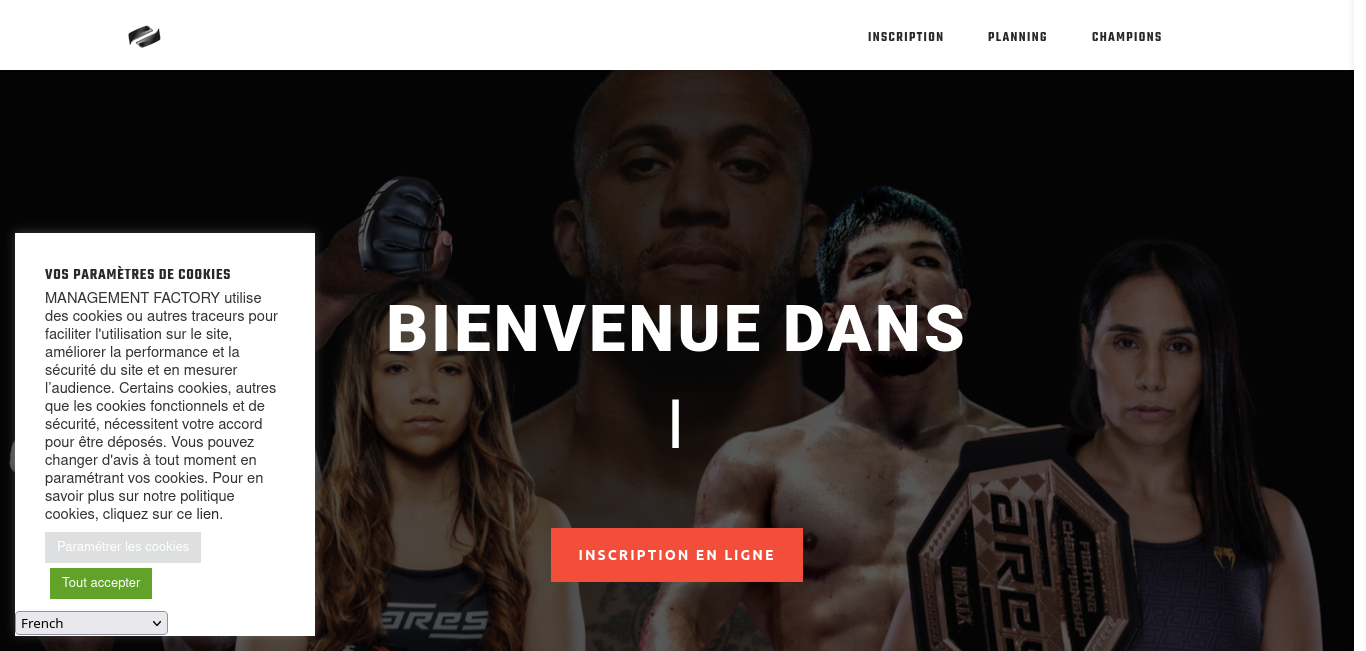Accept all cookies with Tout accepter

click(x=101, y=583)
